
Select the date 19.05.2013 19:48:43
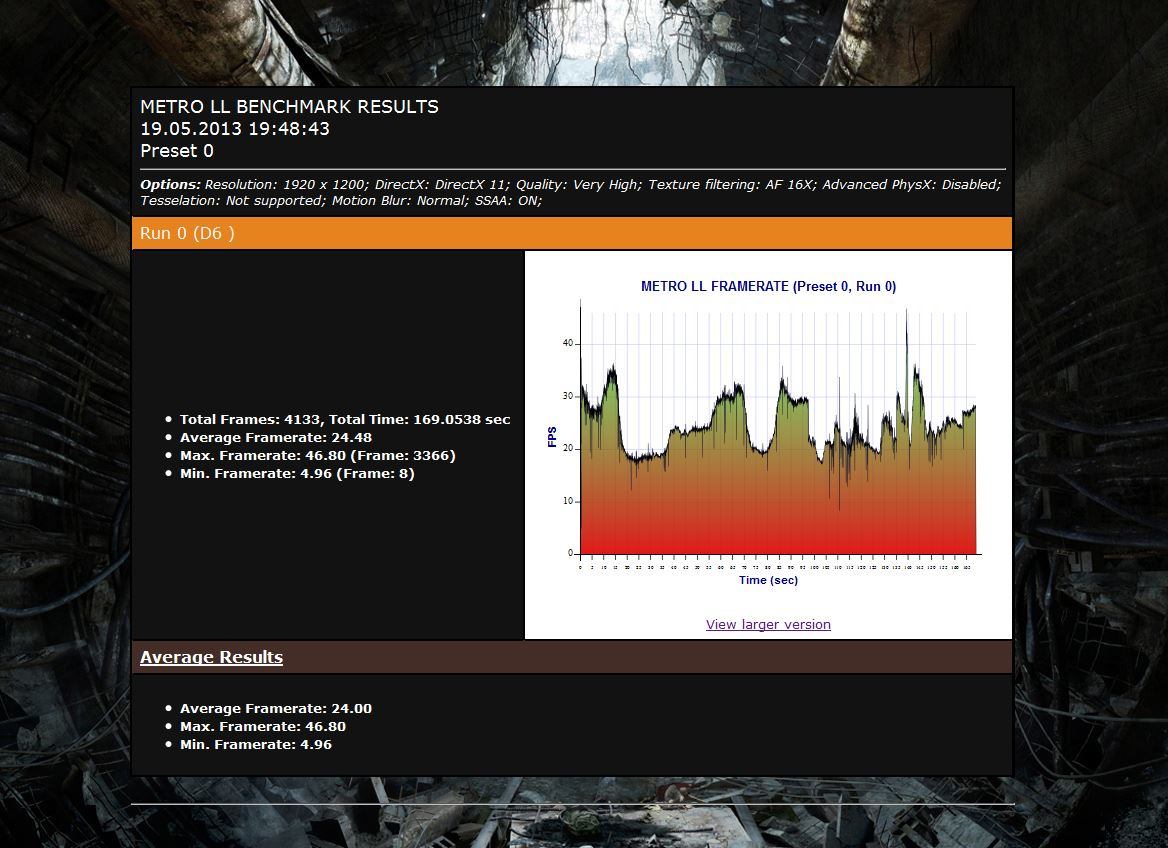click(x=235, y=129)
